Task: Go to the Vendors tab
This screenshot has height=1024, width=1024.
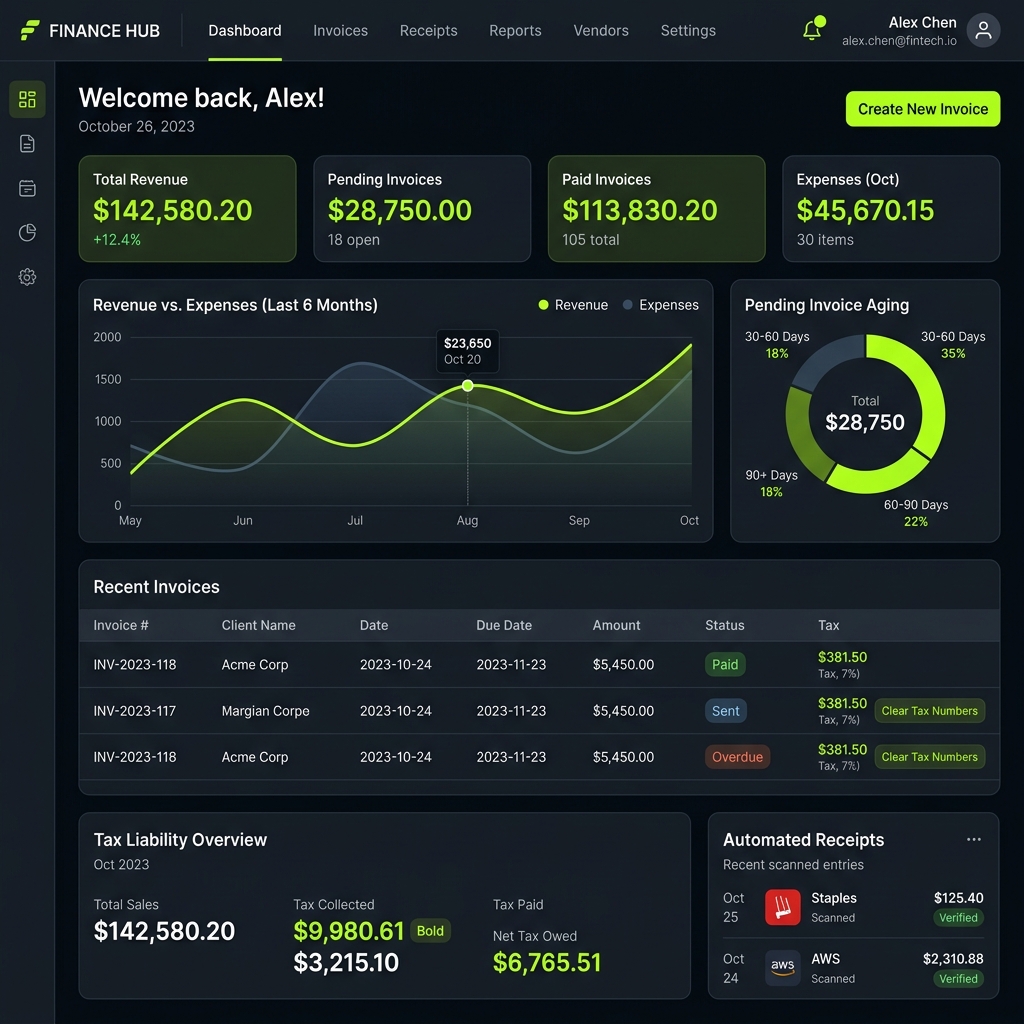Action: (x=601, y=30)
